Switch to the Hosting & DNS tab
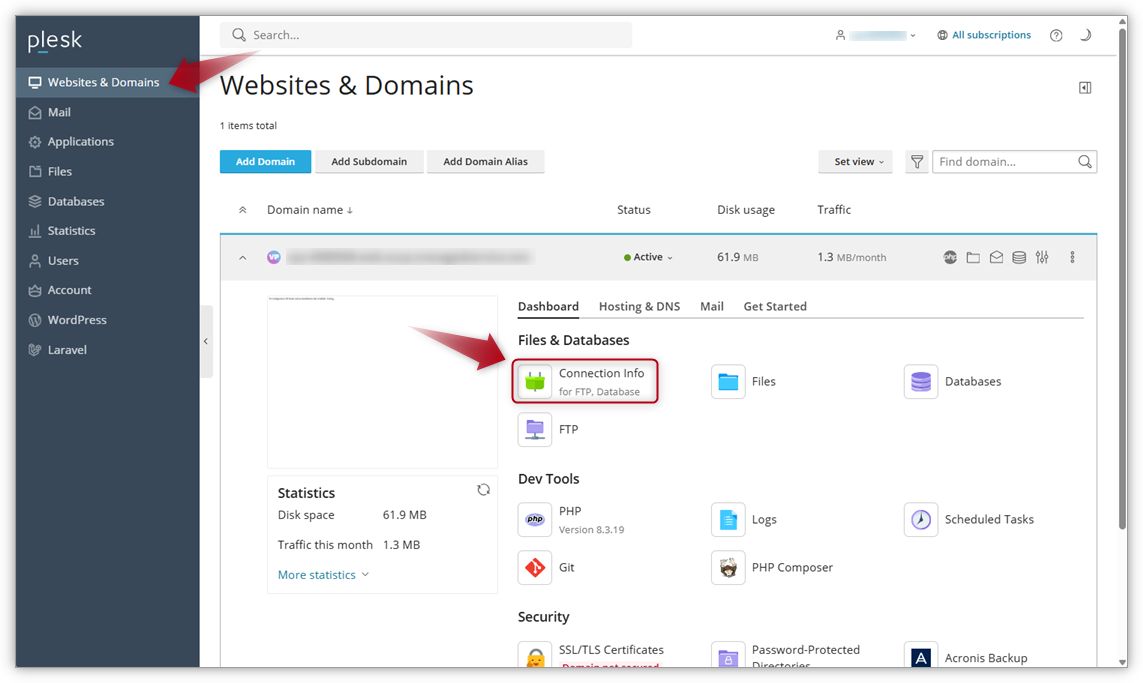The width and height of the screenshot is (1143, 683). [x=639, y=306]
